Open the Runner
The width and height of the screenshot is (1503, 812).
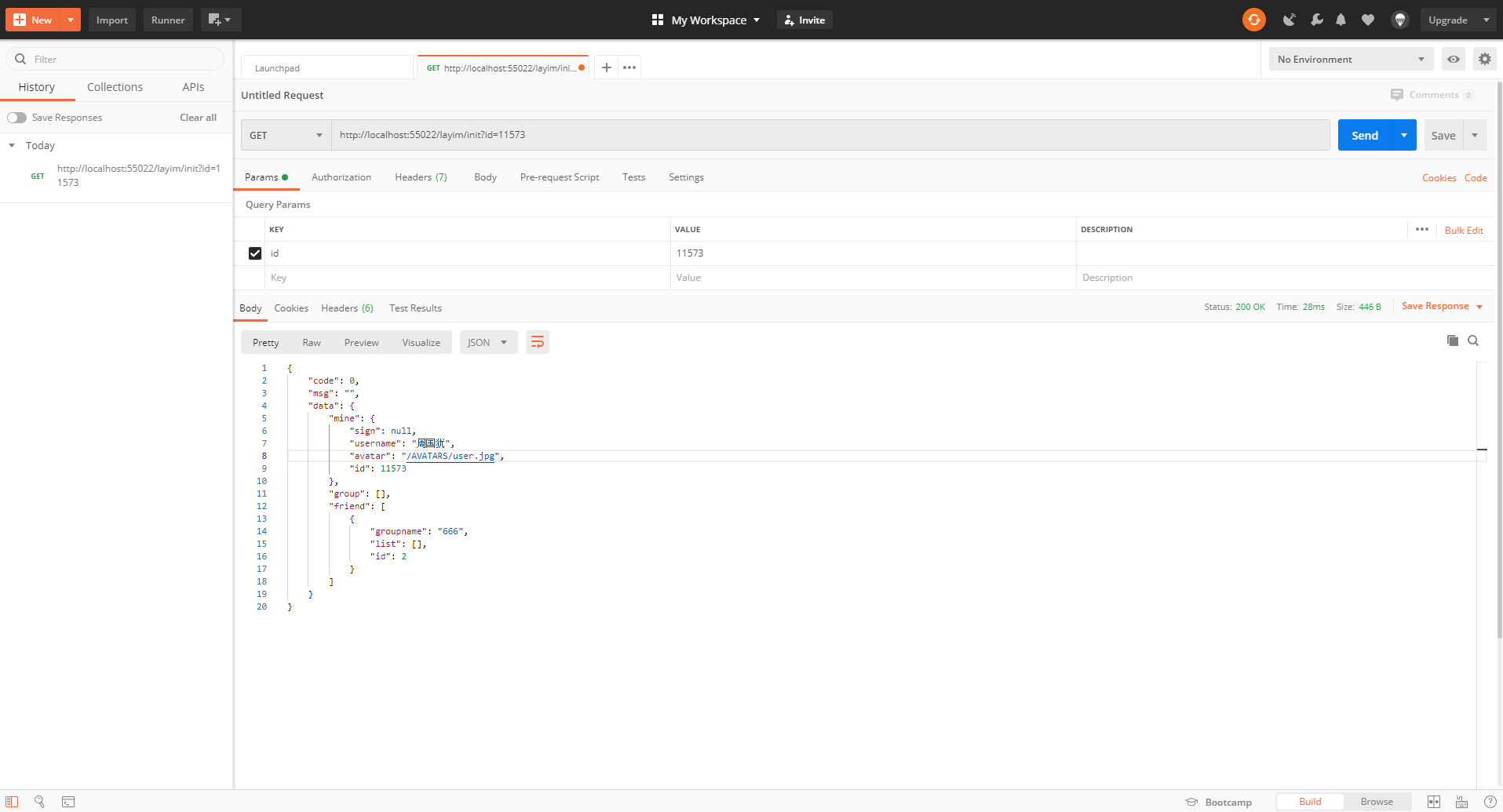tap(168, 20)
